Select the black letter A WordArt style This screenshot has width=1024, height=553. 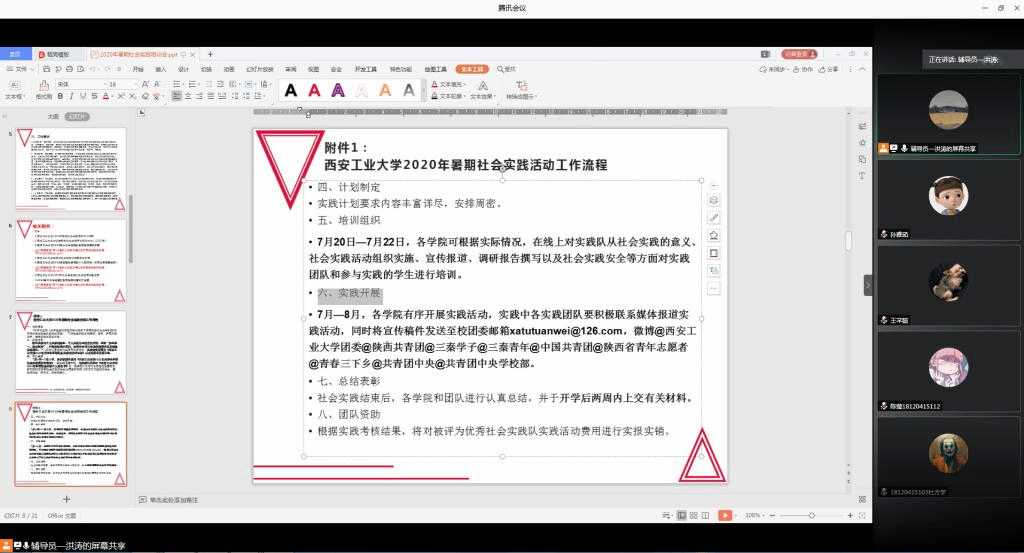pos(291,90)
